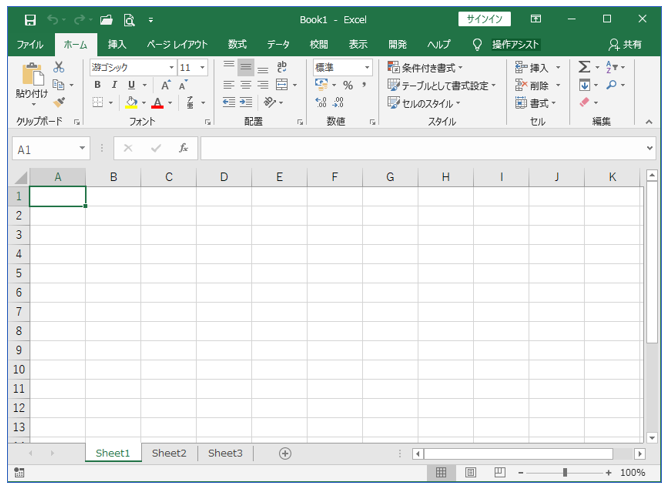
Task: Click the Cut scissors icon
Action: point(59,67)
